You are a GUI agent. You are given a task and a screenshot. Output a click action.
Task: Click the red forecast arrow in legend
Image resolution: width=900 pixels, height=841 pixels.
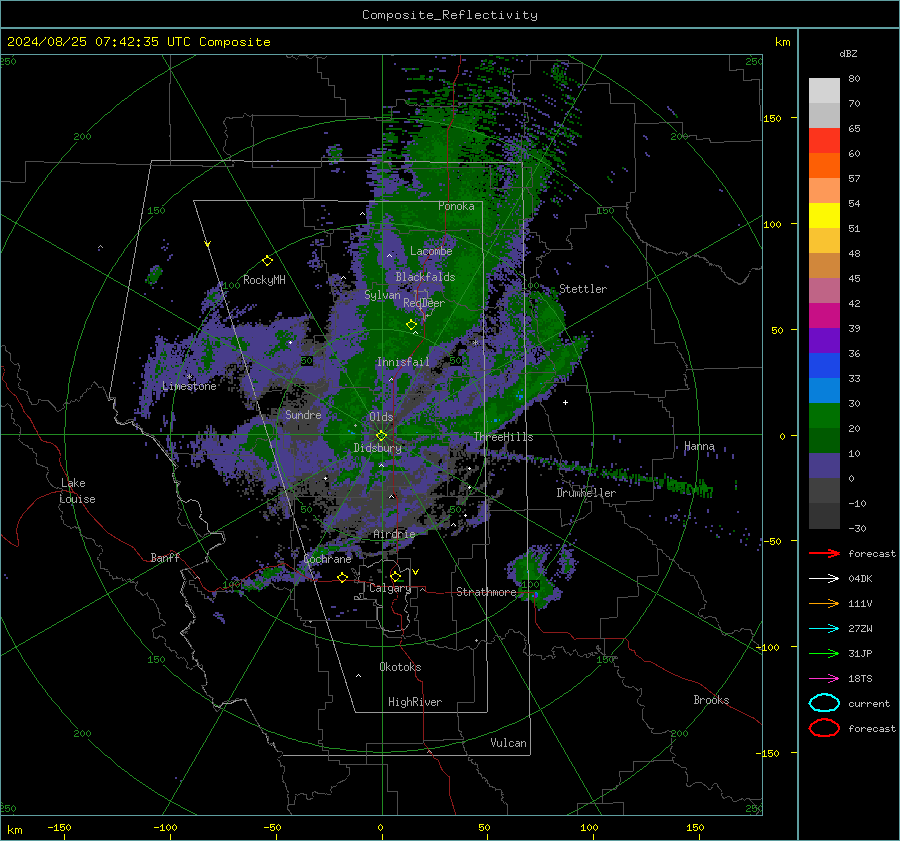coord(824,553)
